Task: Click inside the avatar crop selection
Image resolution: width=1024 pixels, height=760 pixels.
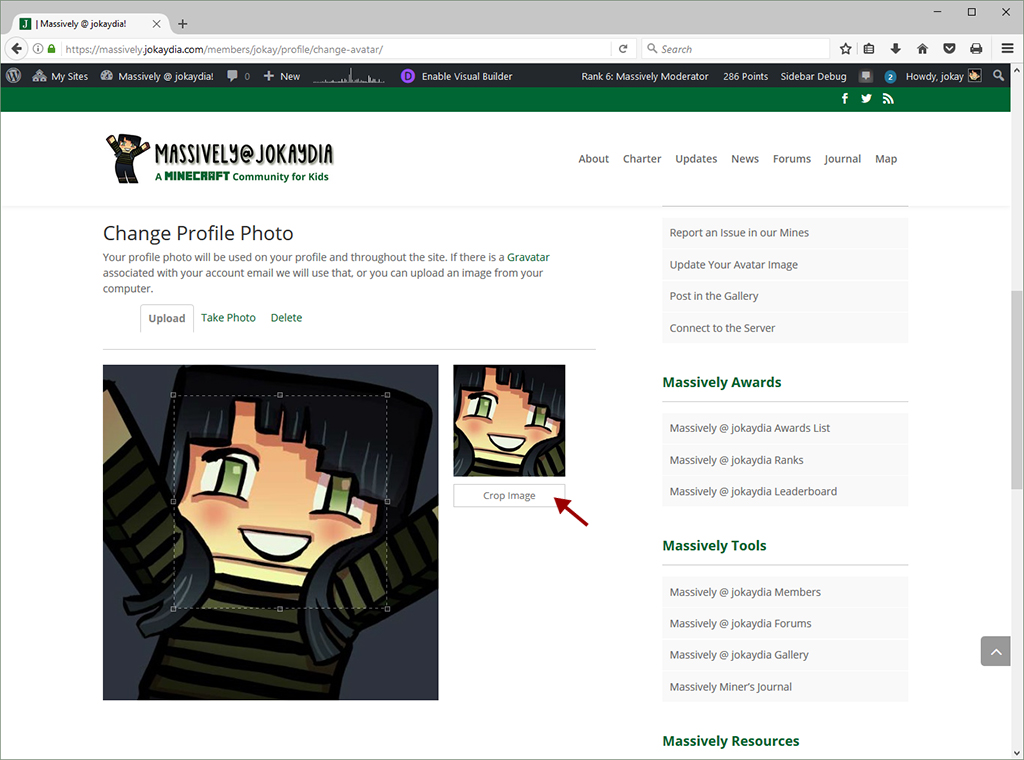Action: point(280,501)
